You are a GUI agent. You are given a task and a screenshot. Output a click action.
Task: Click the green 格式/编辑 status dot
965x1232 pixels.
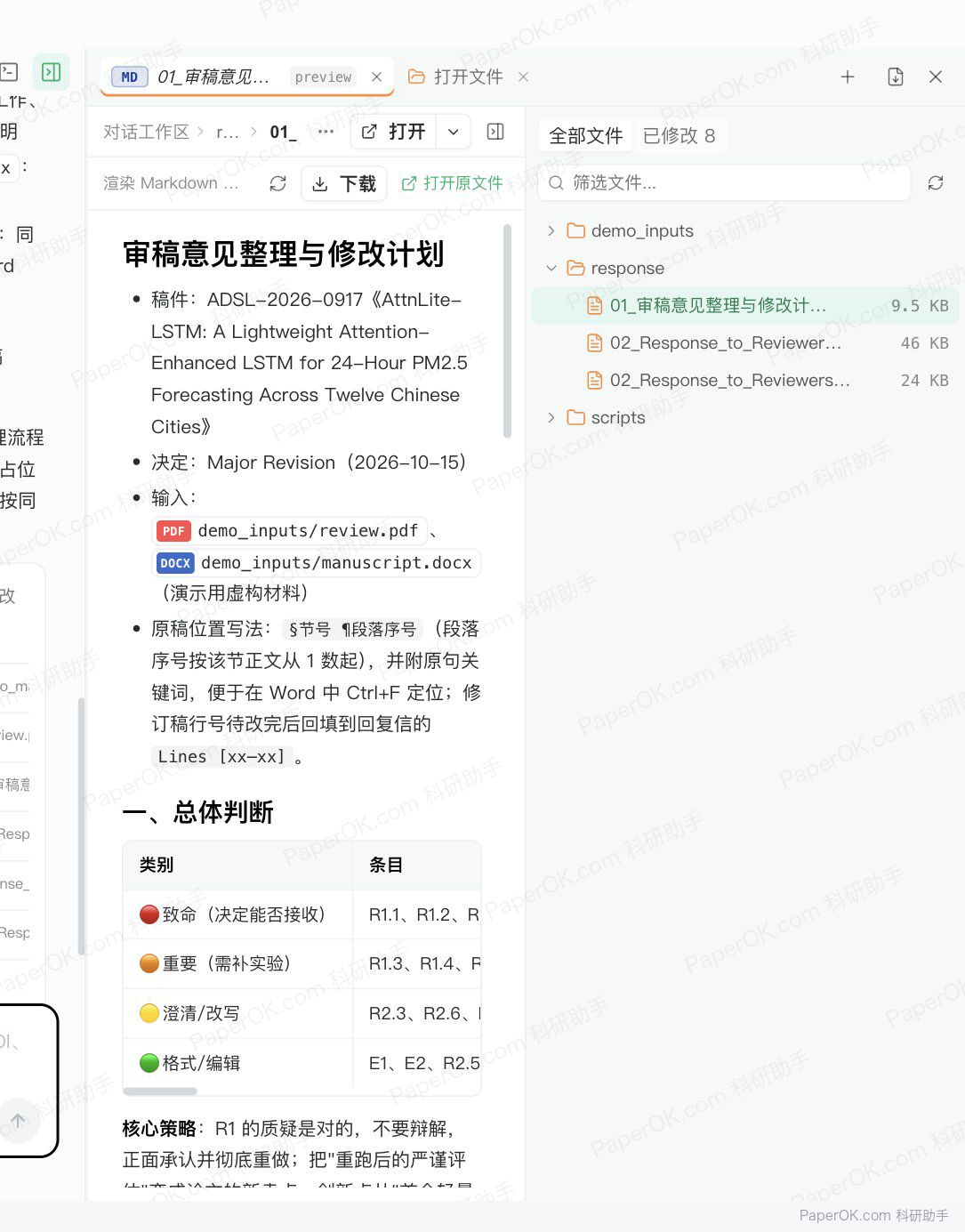click(x=149, y=1063)
